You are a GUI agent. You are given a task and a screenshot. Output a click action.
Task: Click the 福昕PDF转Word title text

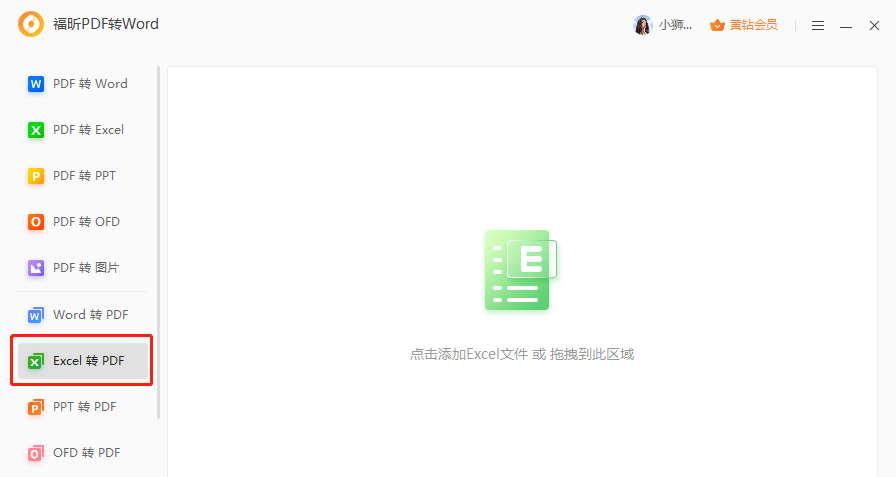106,24
